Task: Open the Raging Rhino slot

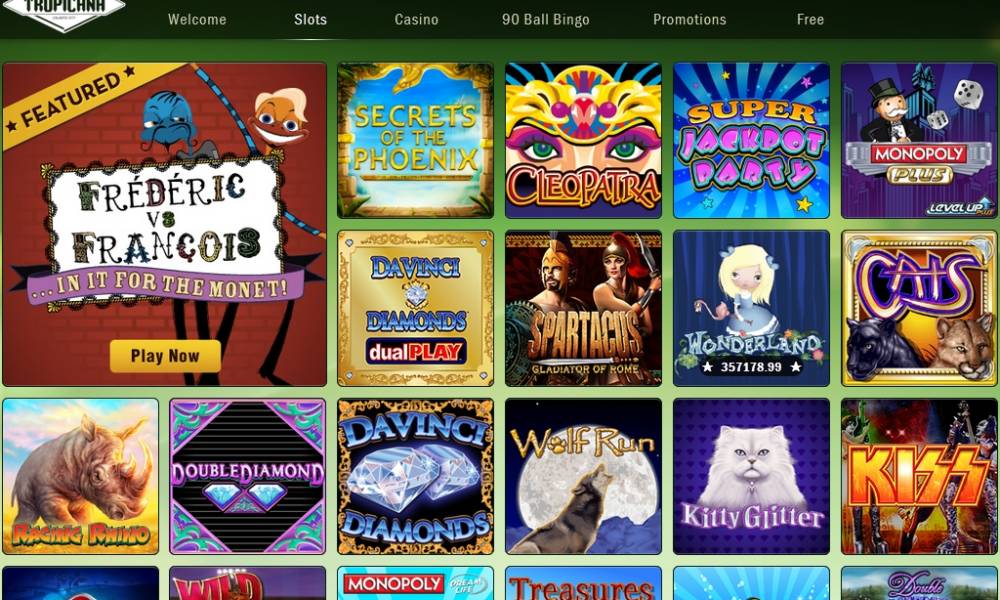Action: click(x=80, y=476)
